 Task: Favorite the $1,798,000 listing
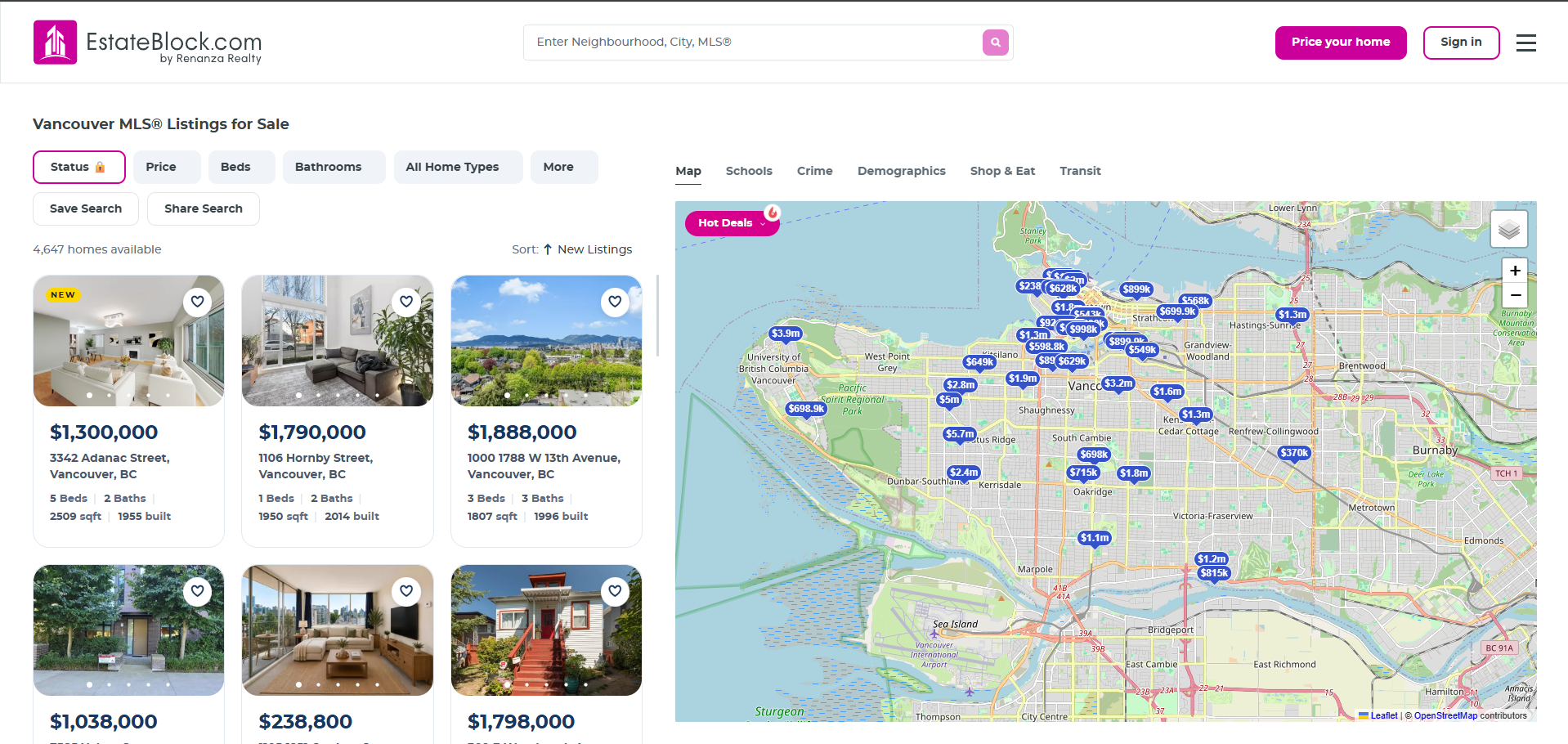pyautogui.click(x=615, y=591)
